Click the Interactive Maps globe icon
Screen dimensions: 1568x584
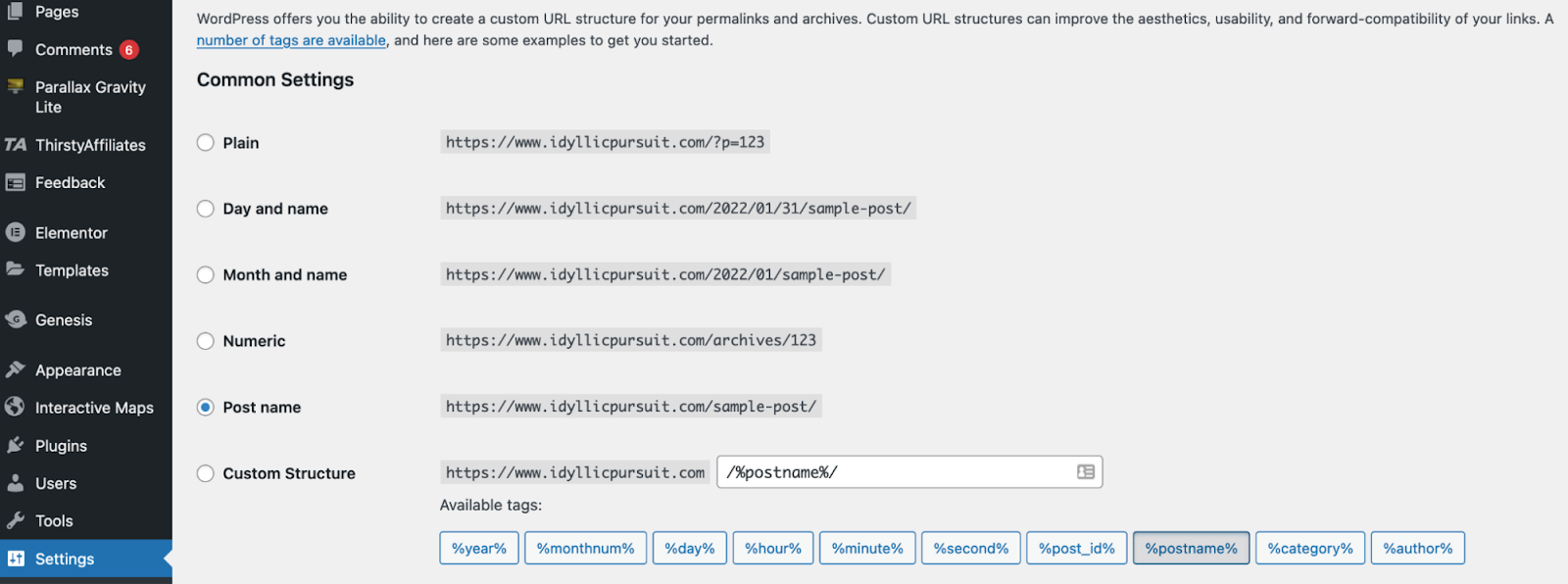click(15, 407)
